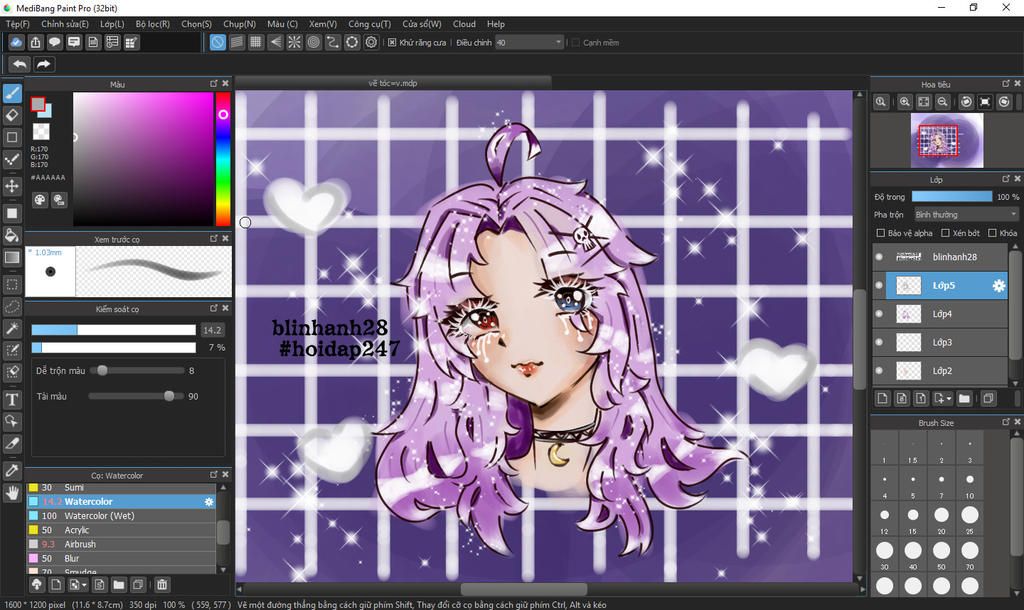Select the Bucket fill tool
This screenshot has height=610, width=1024.
[x=12, y=235]
